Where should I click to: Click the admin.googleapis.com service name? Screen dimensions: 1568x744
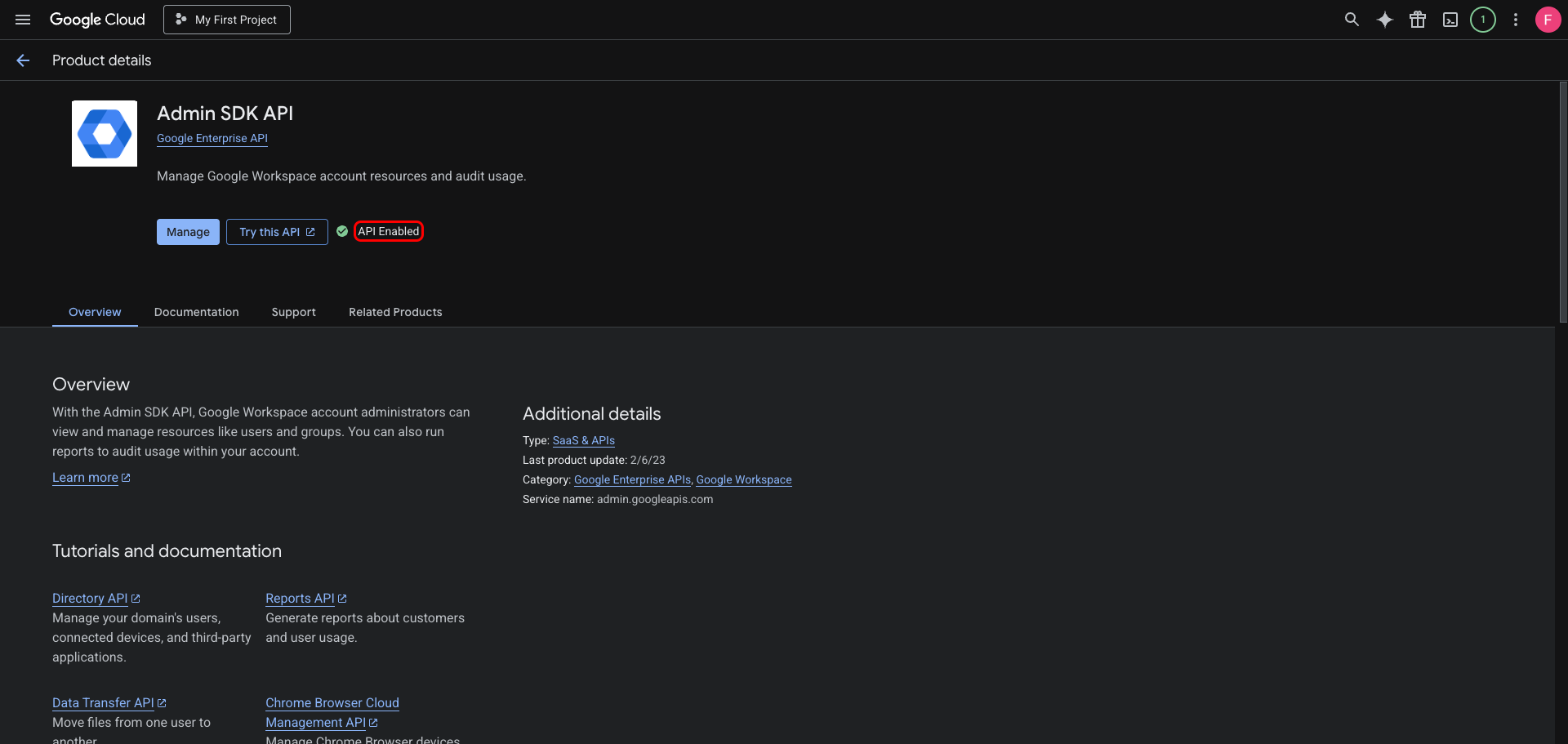tap(655, 499)
